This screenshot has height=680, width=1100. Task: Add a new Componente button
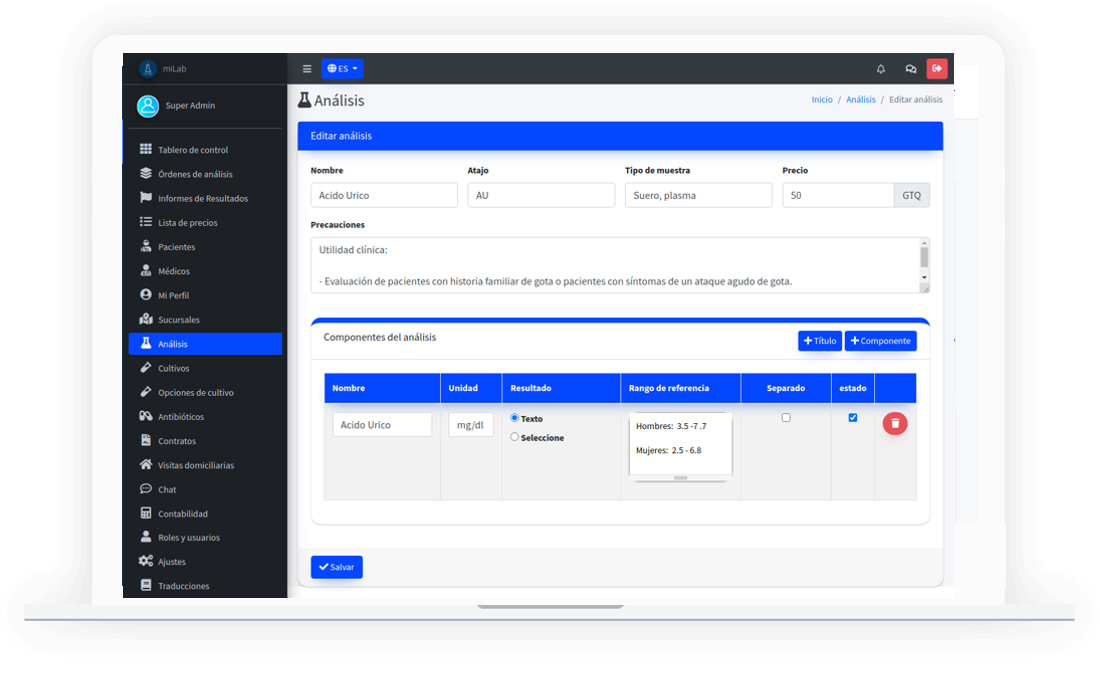[880, 341]
